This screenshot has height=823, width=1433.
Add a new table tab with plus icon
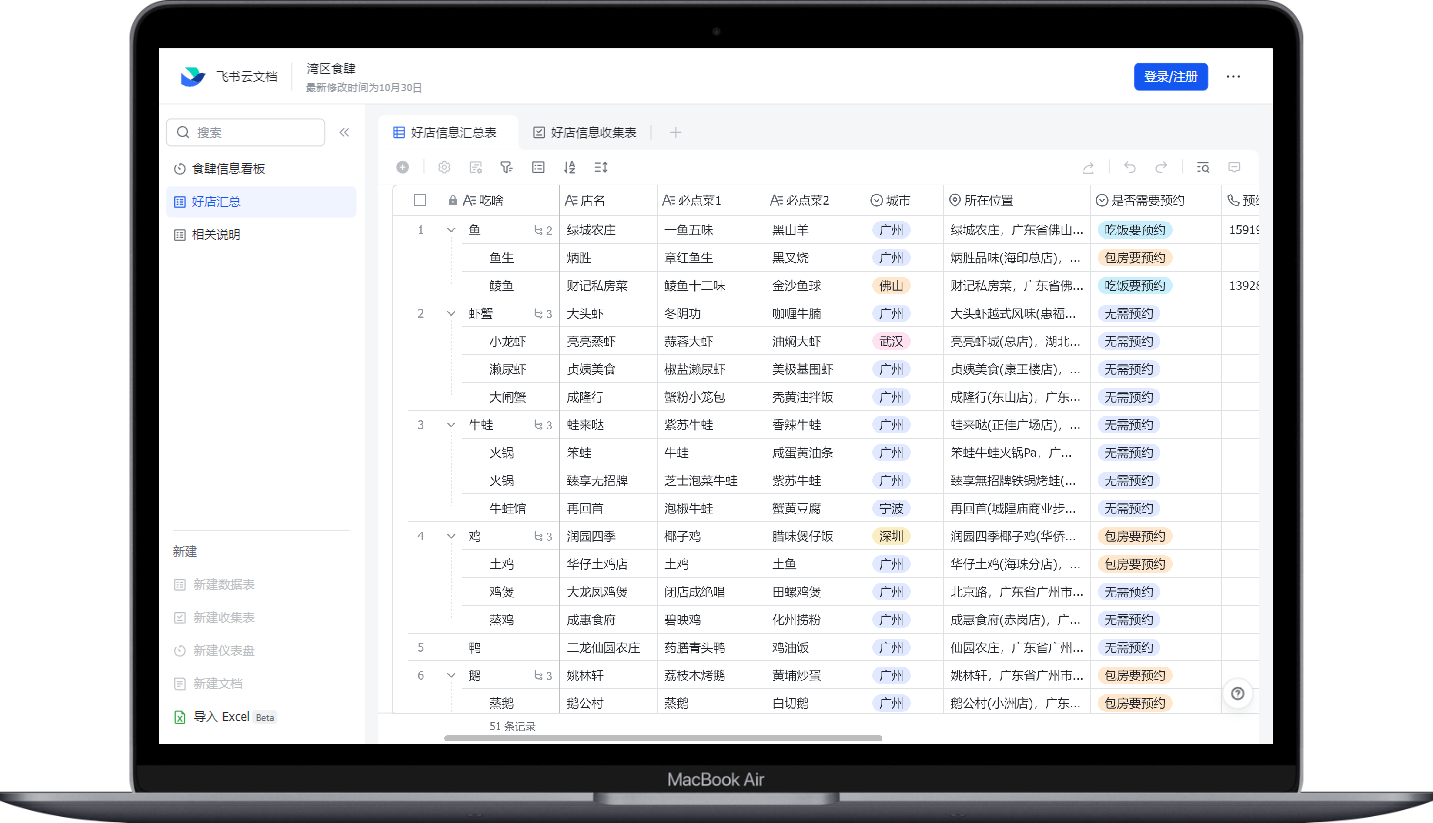coord(676,132)
